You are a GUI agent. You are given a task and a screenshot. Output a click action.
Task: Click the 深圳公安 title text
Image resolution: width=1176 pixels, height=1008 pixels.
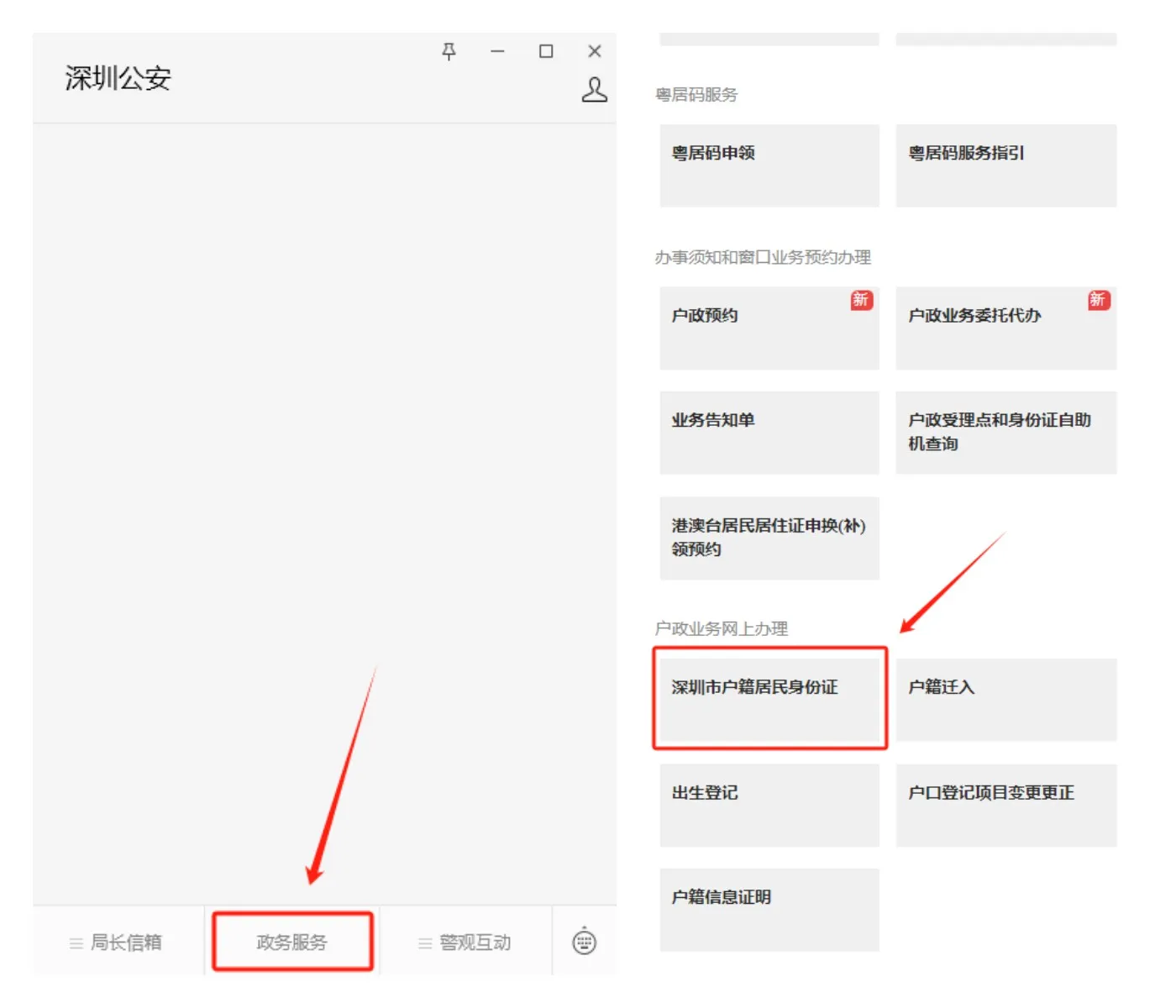(118, 78)
